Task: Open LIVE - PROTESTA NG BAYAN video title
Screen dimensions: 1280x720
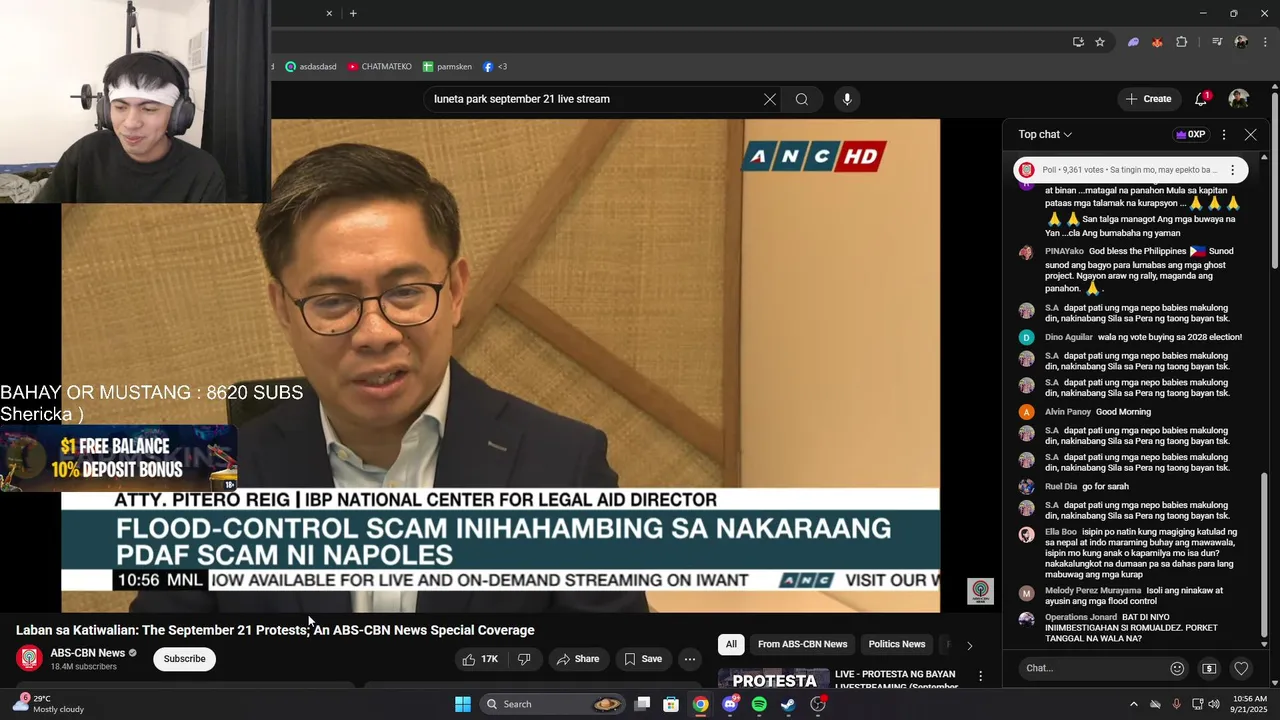Action: coord(896,680)
